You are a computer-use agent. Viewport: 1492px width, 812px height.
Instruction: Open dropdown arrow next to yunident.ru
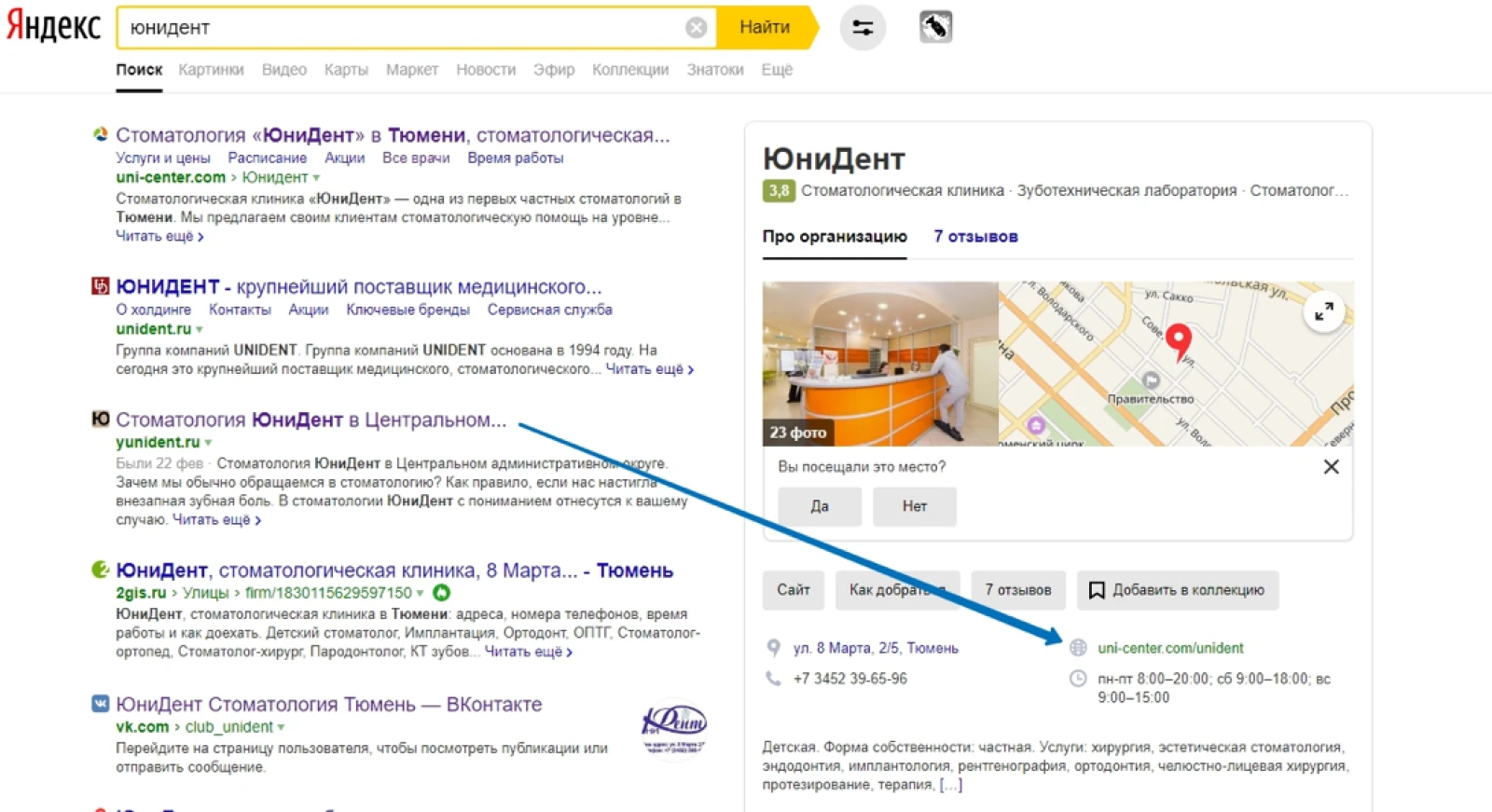point(208,443)
